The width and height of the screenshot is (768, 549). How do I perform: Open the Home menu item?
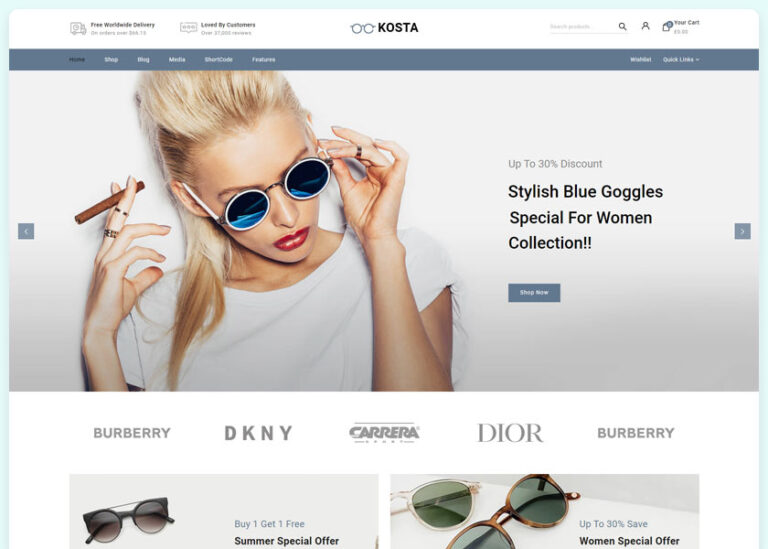pos(77,60)
